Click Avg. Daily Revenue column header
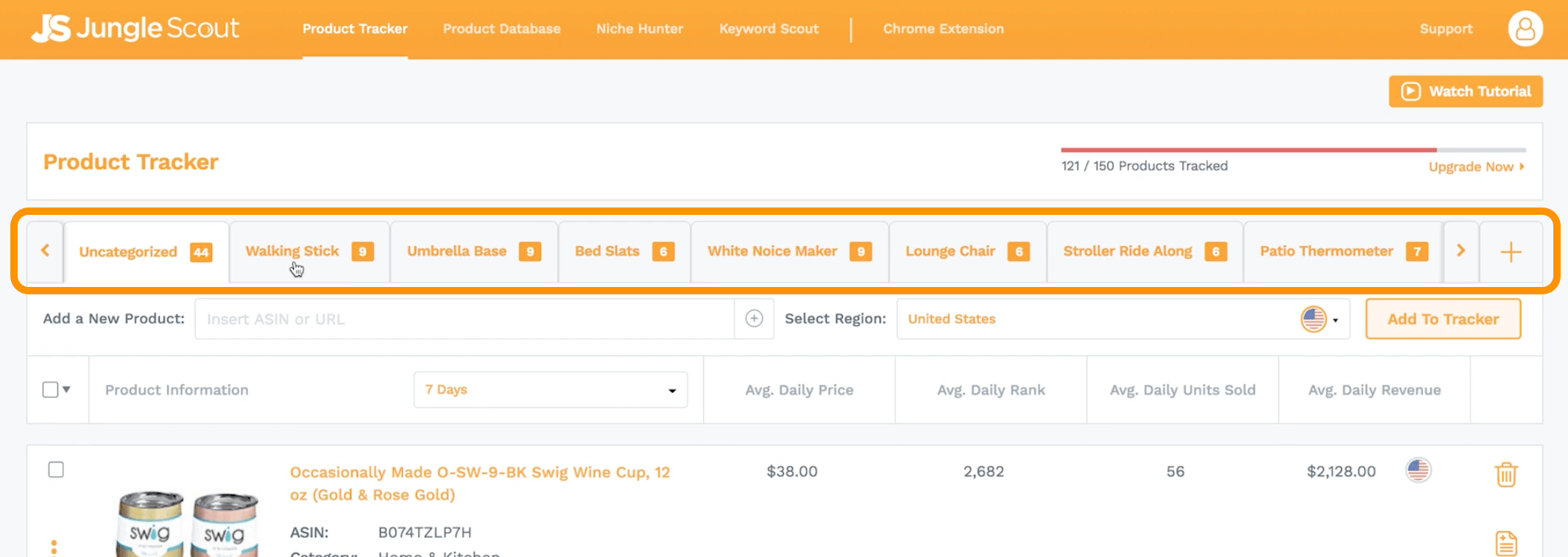 coord(1374,390)
